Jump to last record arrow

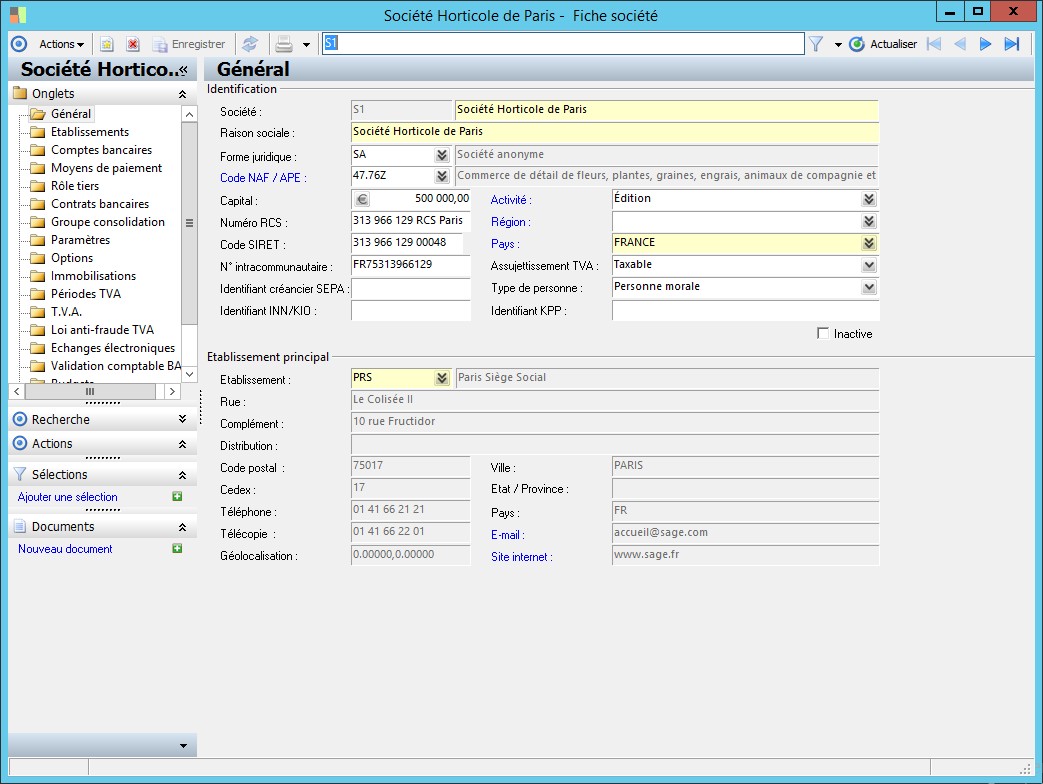[x=1011, y=44]
